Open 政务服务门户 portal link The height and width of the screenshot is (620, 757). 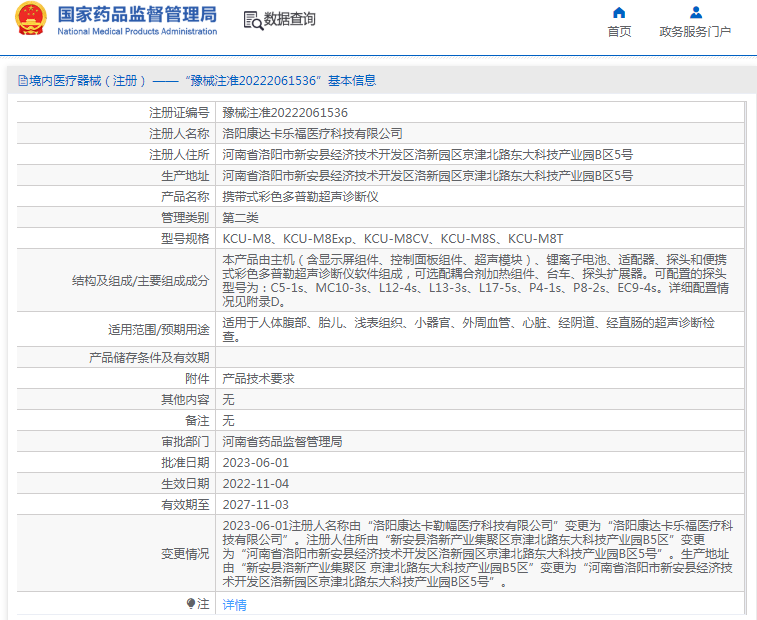pos(695,32)
